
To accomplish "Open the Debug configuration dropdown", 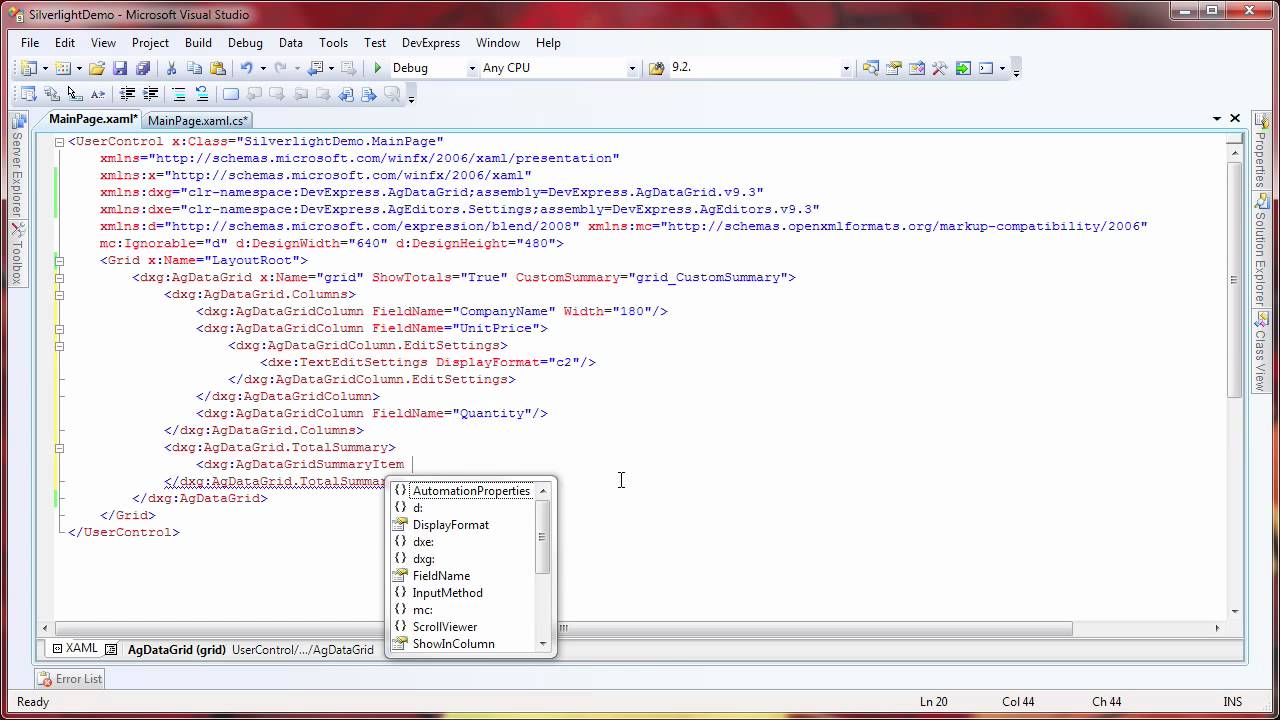I will [472, 68].
